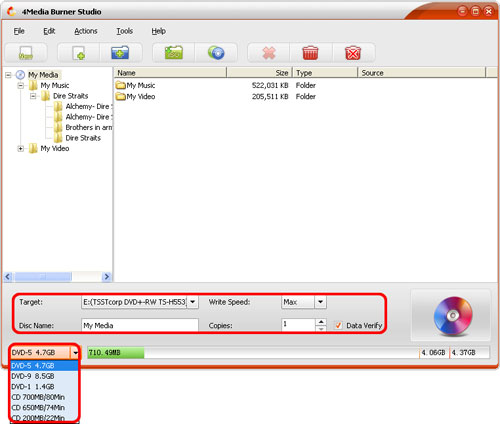Sort by the Type column header
The height and width of the screenshot is (424, 500).
325,73
